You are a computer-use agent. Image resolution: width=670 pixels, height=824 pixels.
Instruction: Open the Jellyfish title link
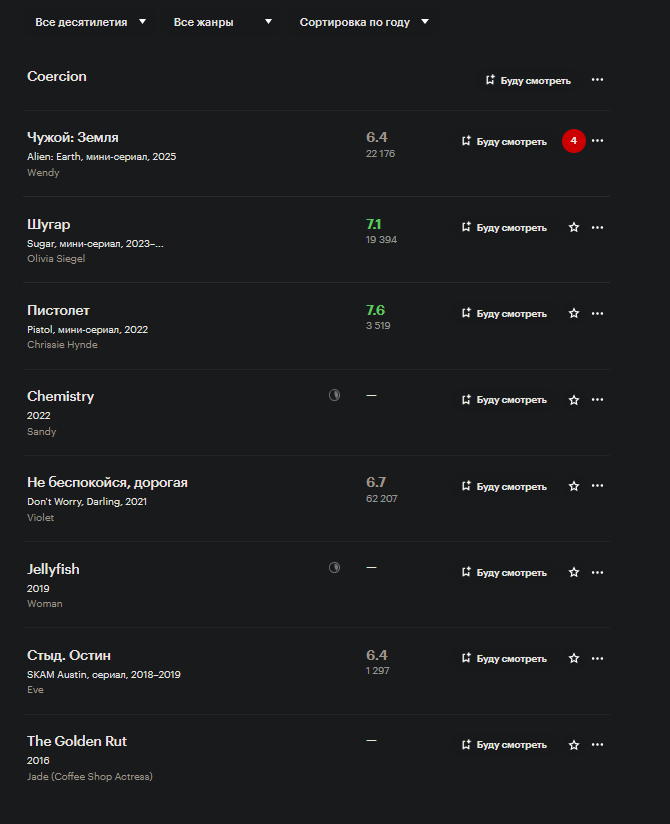[x=53, y=569]
